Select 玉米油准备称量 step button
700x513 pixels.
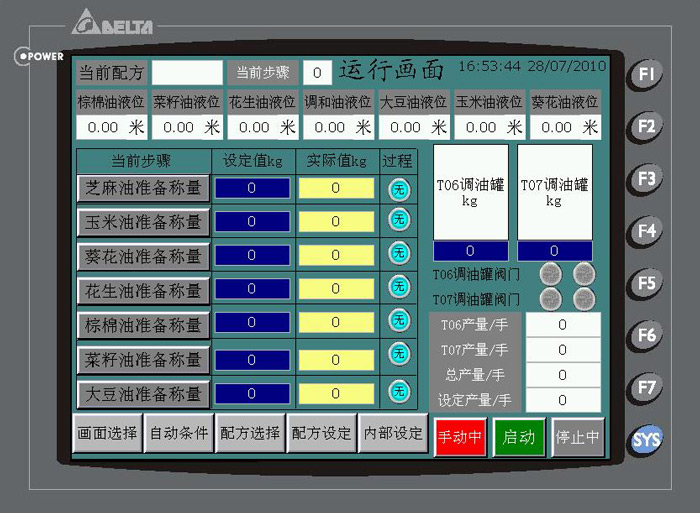(143, 222)
